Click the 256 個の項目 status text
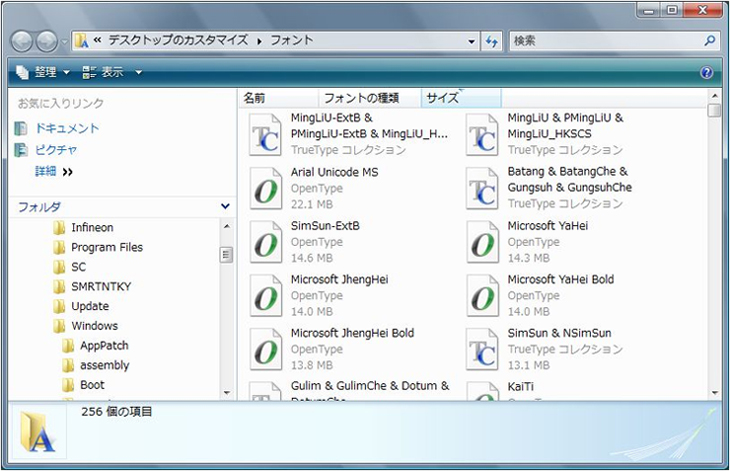Viewport: 730px width, 471px height. click(x=116, y=411)
